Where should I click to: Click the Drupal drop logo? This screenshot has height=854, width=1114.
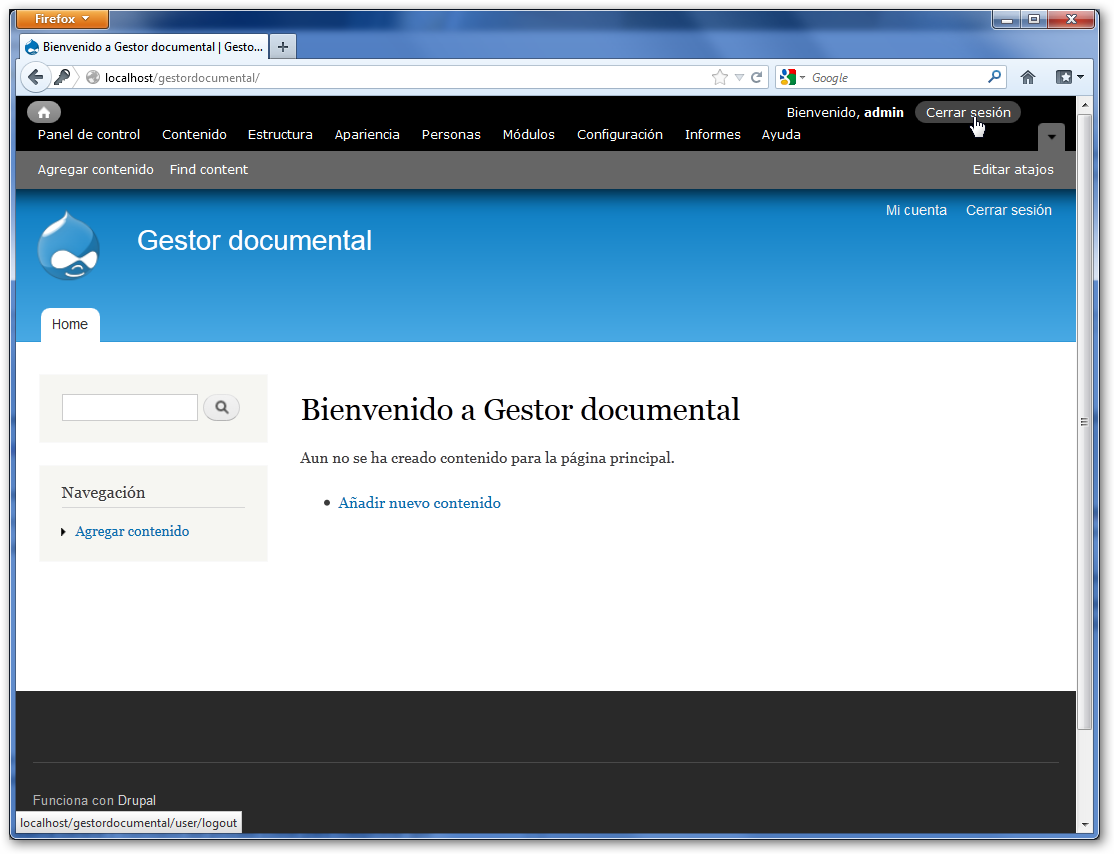(68, 246)
